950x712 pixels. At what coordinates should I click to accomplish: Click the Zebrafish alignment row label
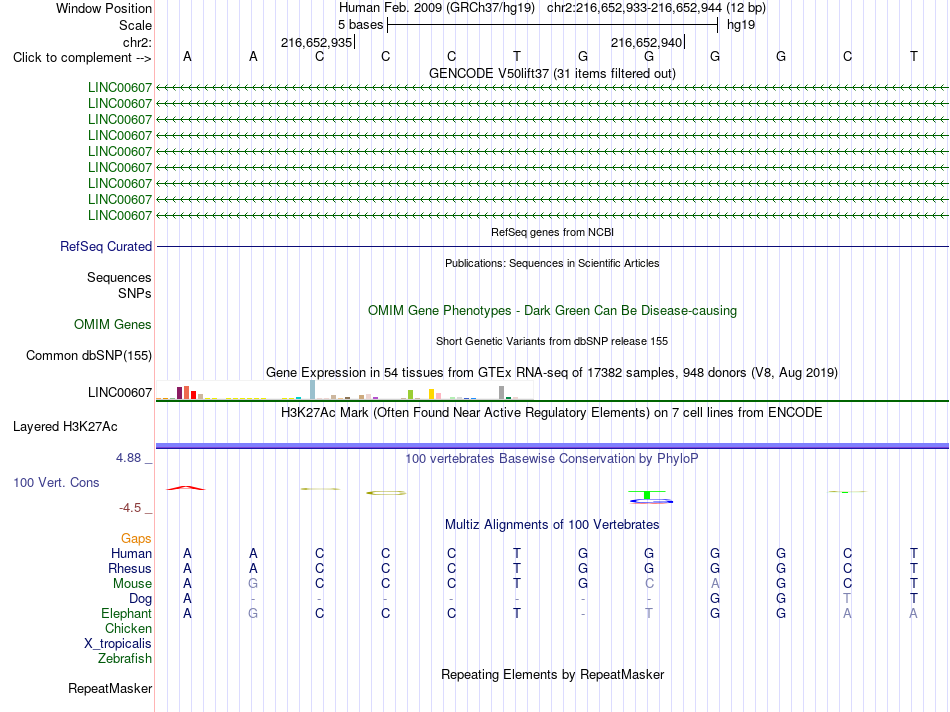(x=125, y=658)
